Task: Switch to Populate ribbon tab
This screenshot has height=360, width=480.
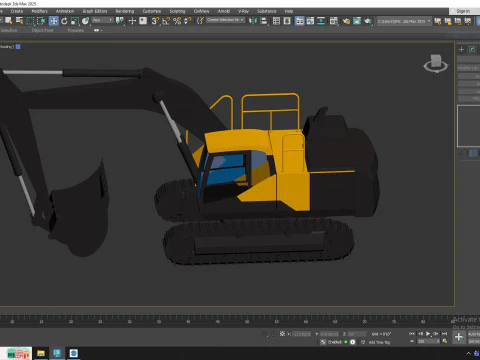Action: [x=76, y=30]
